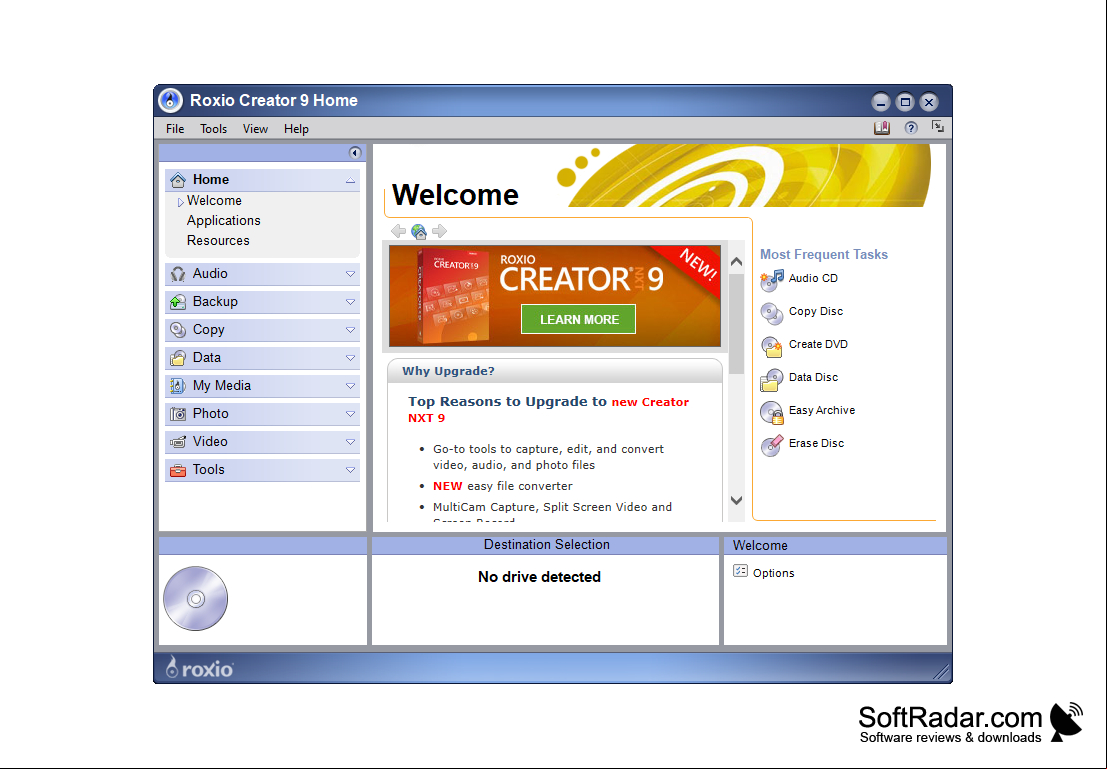Click the scrollbar down arrow
1107x769 pixels.
tap(736, 500)
